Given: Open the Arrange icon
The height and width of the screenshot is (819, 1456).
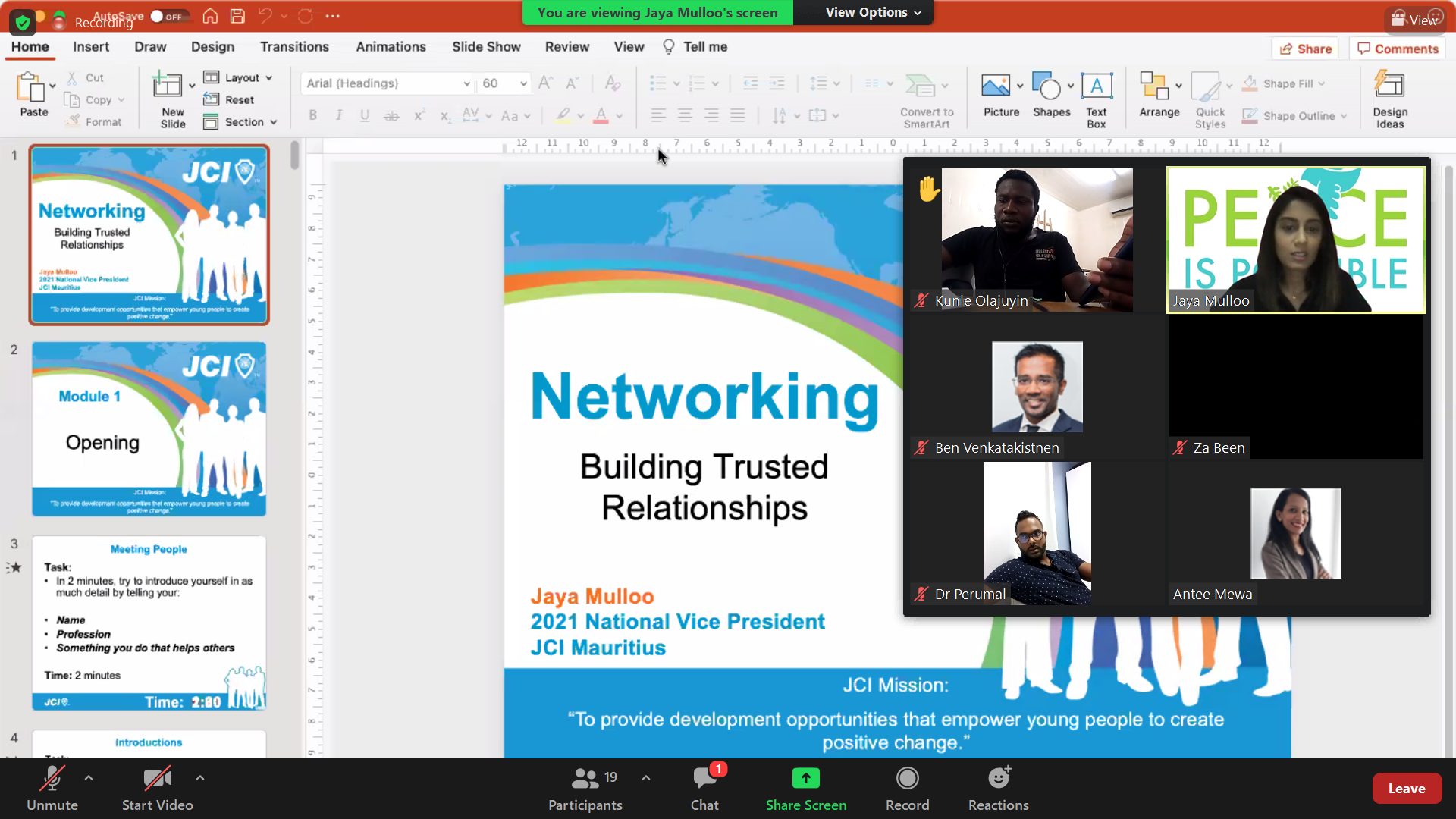Looking at the screenshot, I should click(1154, 86).
